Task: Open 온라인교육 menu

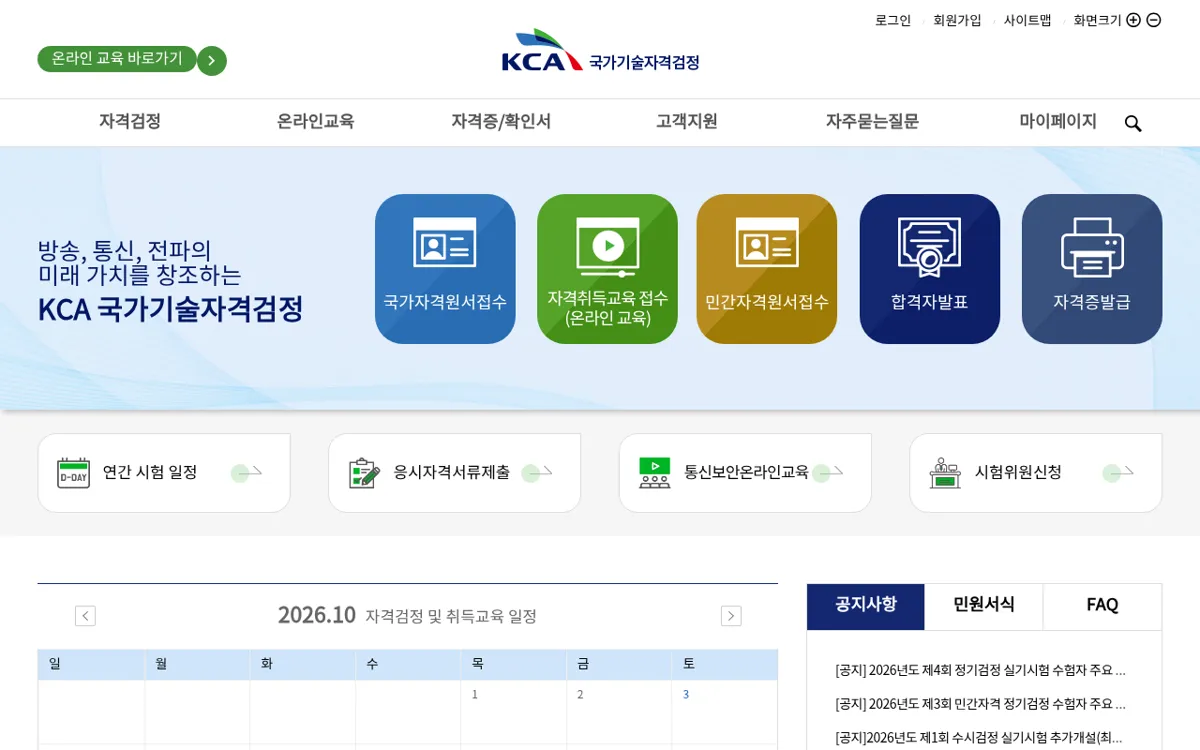Action: 315,122
